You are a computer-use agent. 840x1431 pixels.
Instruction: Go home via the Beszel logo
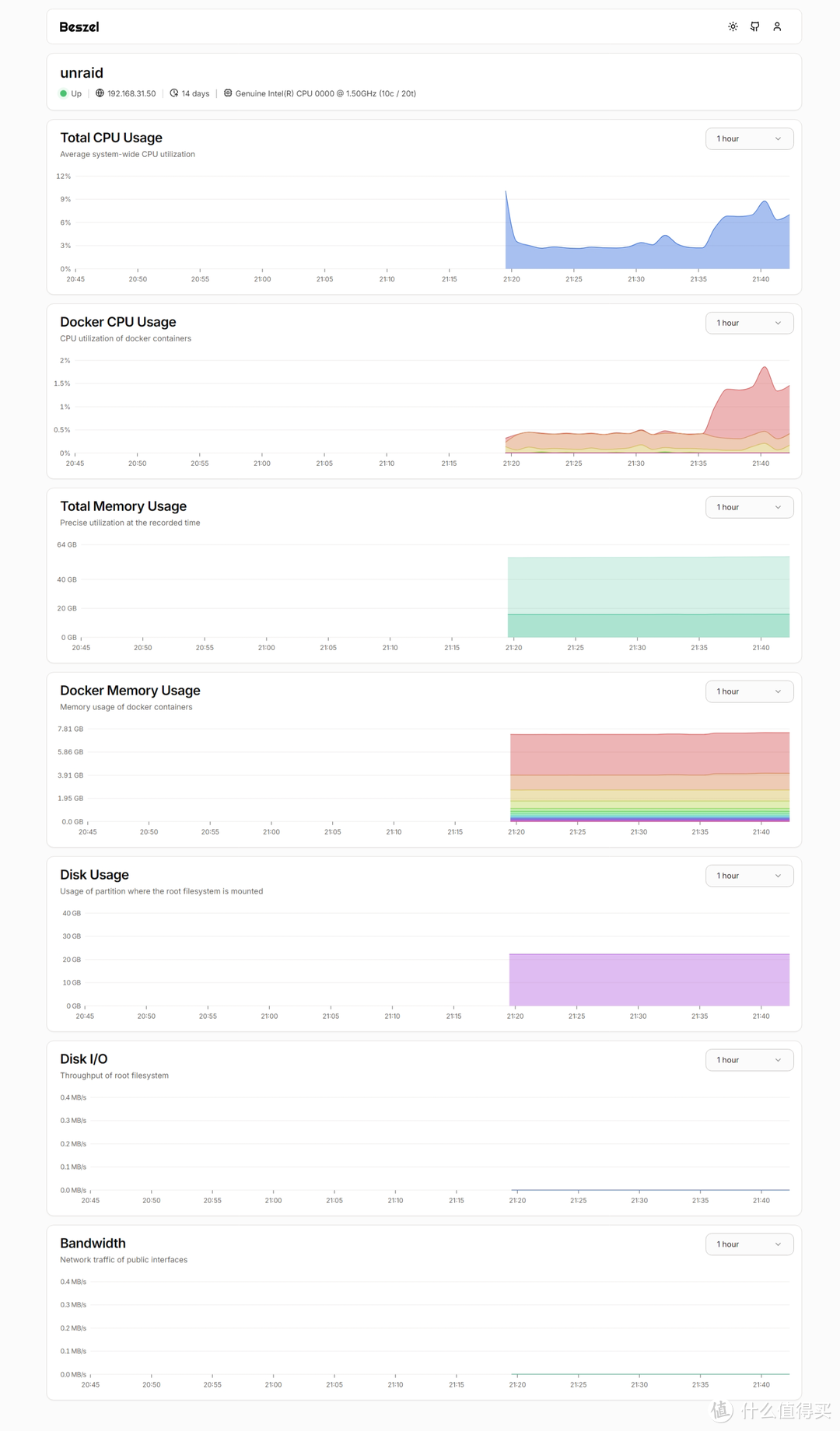(79, 27)
